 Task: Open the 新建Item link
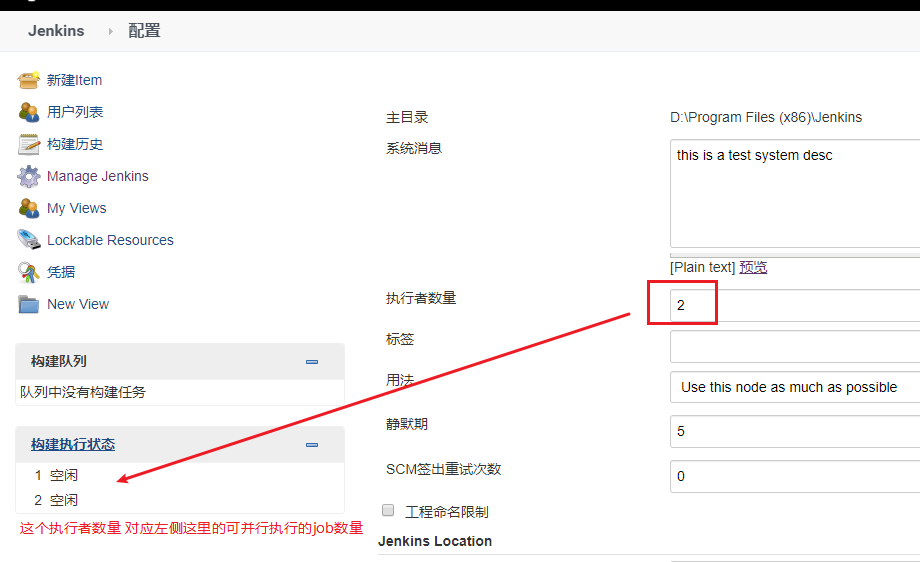(75, 80)
